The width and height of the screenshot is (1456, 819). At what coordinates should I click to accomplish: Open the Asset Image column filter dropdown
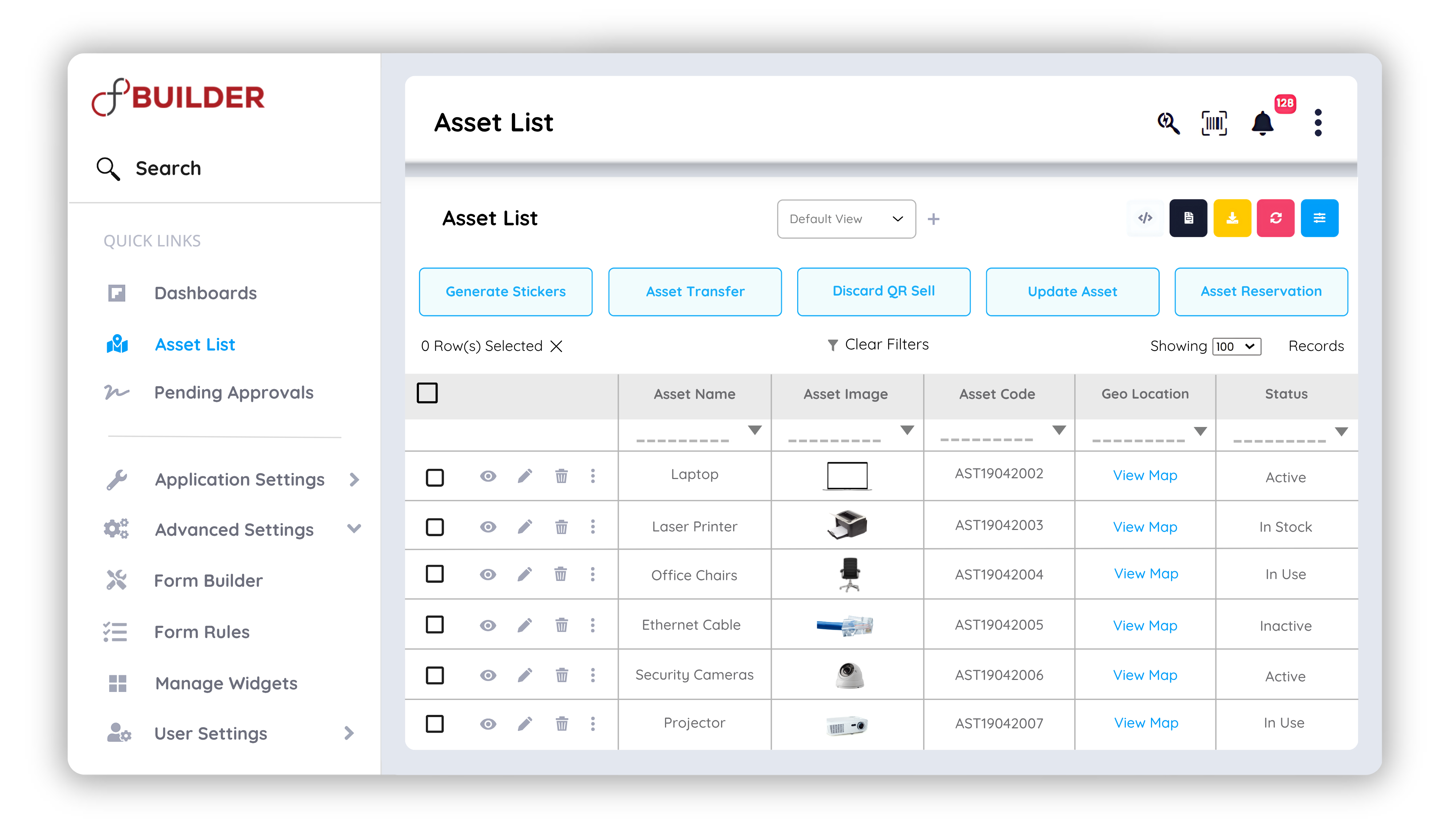(x=907, y=431)
